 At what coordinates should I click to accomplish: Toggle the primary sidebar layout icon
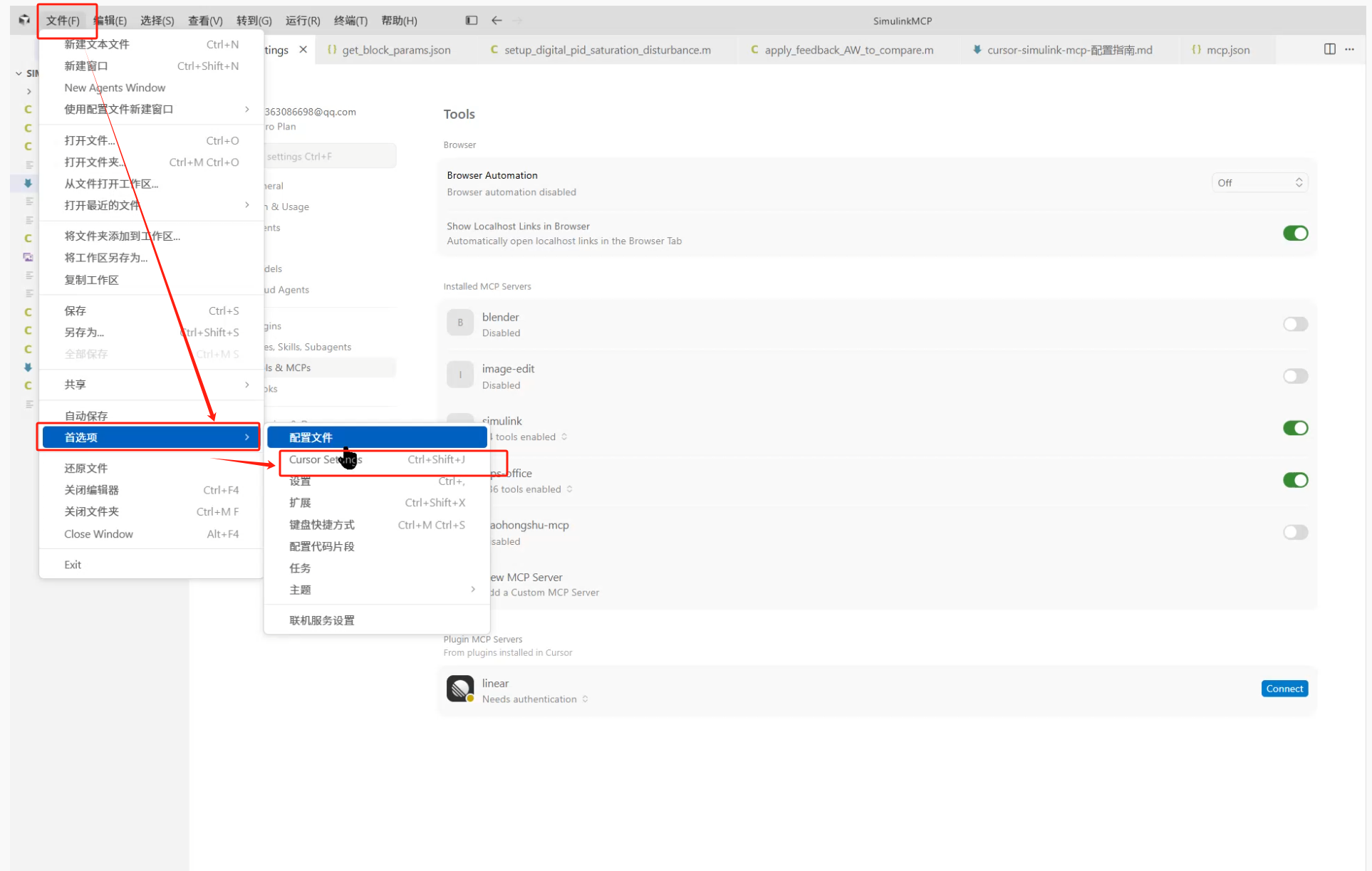pyautogui.click(x=472, y=21)
